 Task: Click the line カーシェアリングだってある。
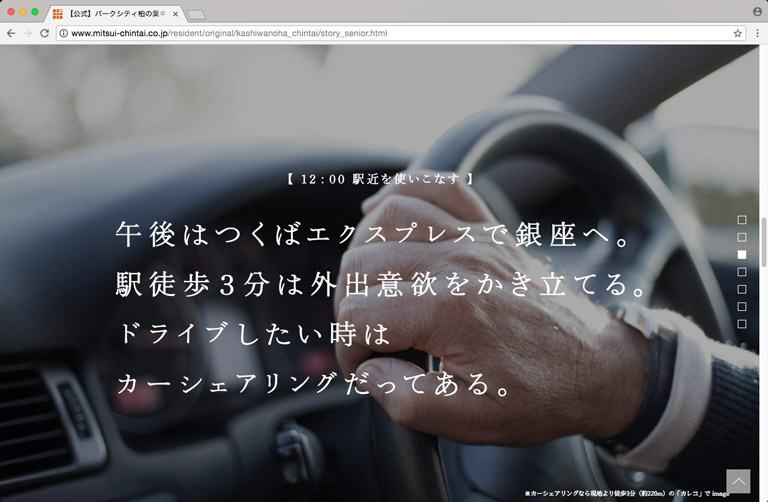tap(314, 383)
